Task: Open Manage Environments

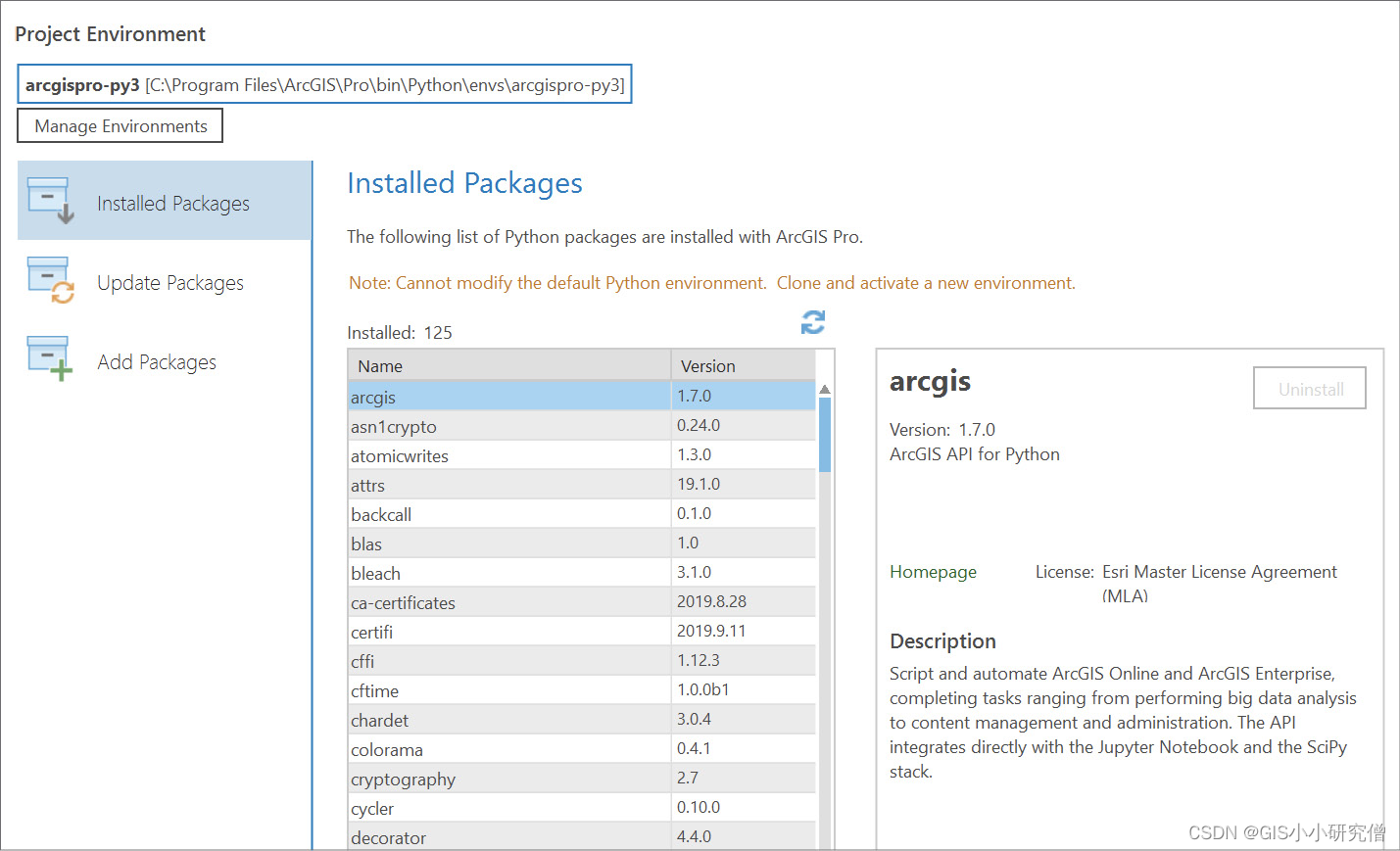Action: (121, 125)
